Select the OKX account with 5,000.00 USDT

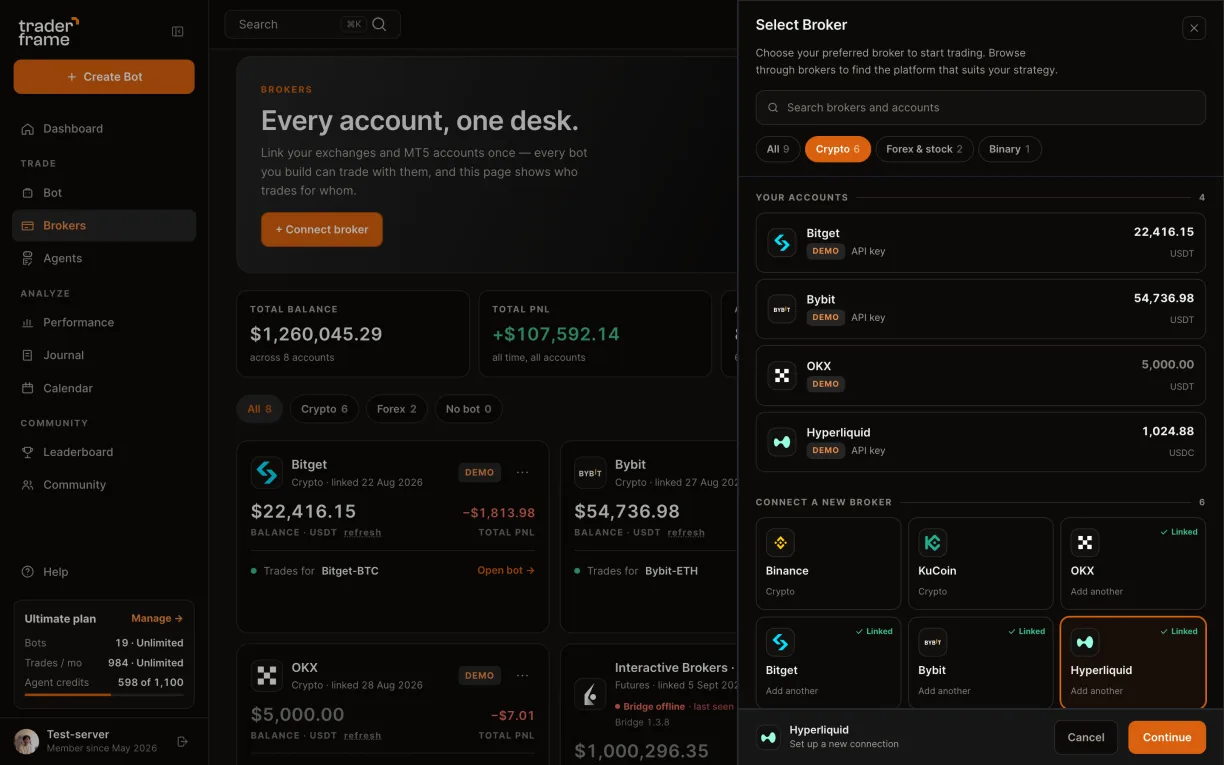[x=980, y=375]
